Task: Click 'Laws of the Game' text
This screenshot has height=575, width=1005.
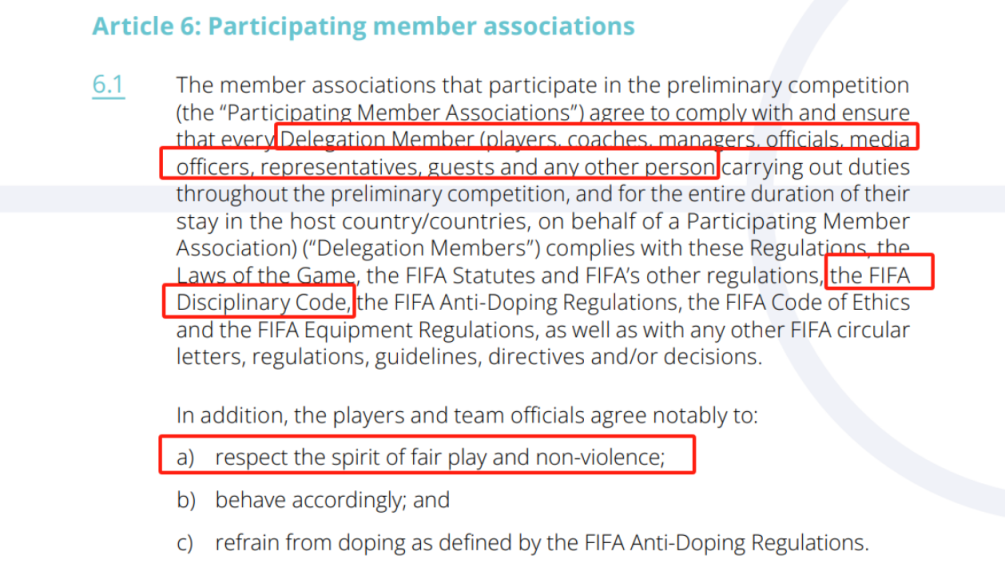Action: (x=266, y=273)
